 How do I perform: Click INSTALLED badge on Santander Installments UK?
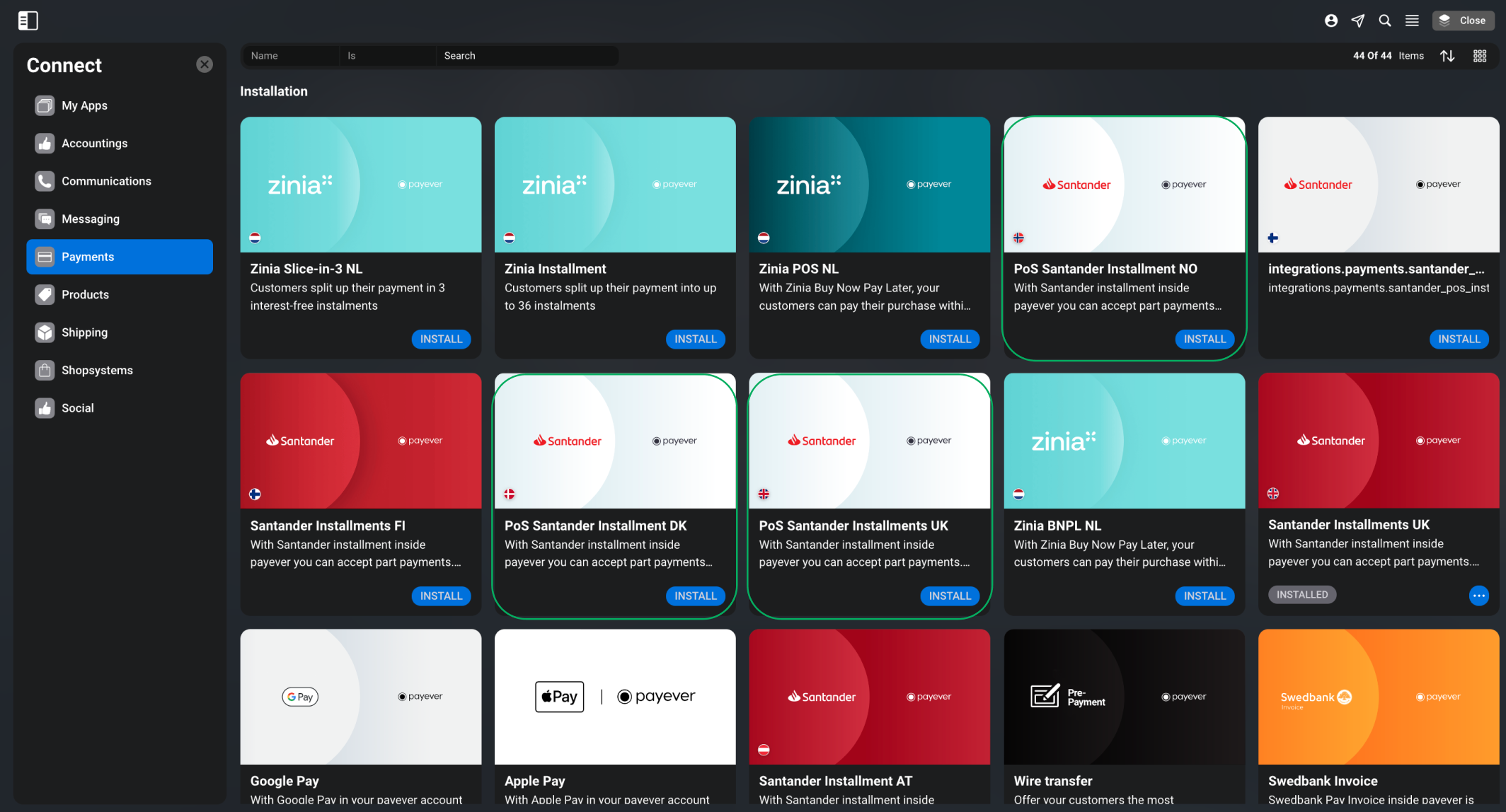point(1302,595)
